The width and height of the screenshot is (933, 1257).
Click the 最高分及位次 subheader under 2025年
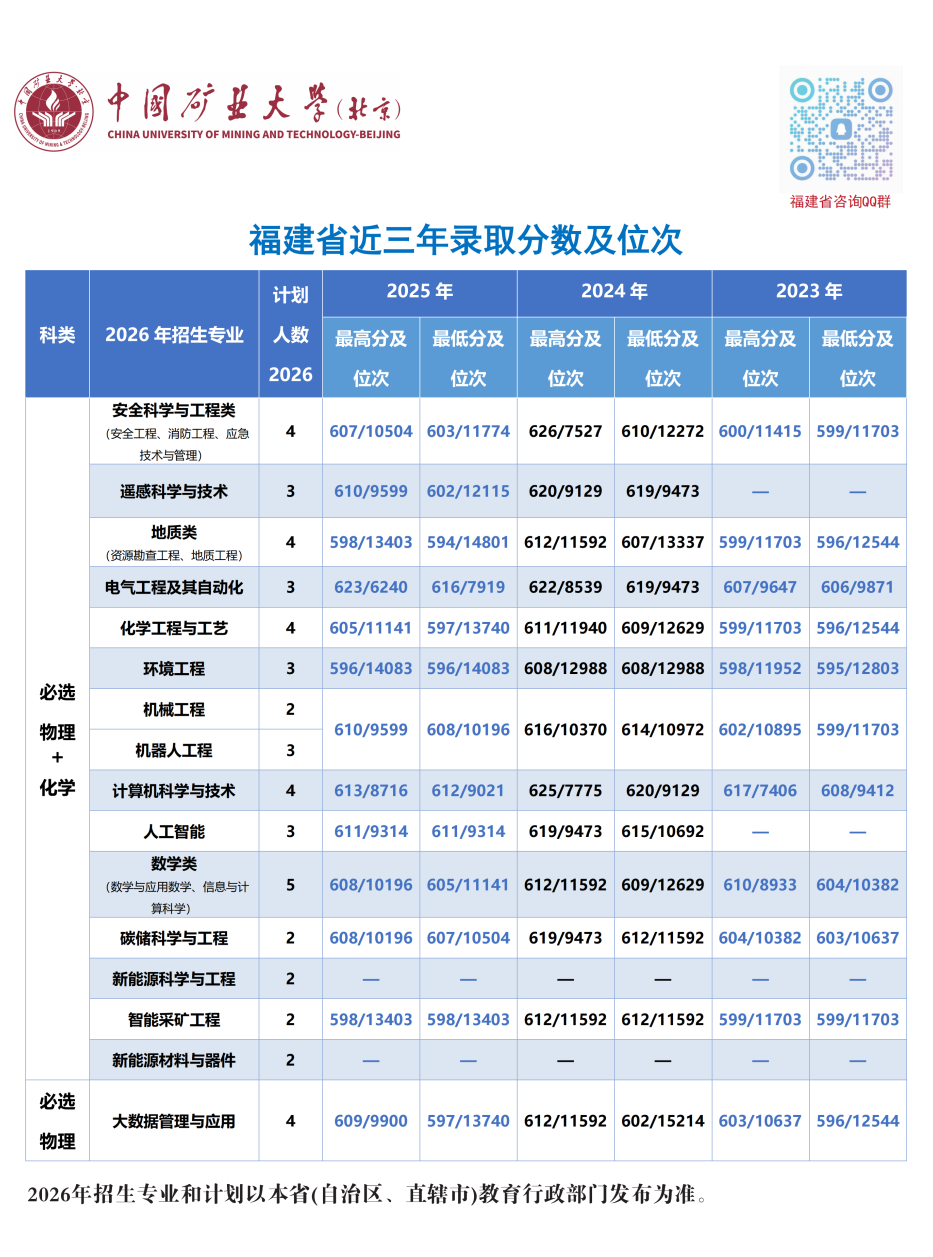(x=371, y=358)
